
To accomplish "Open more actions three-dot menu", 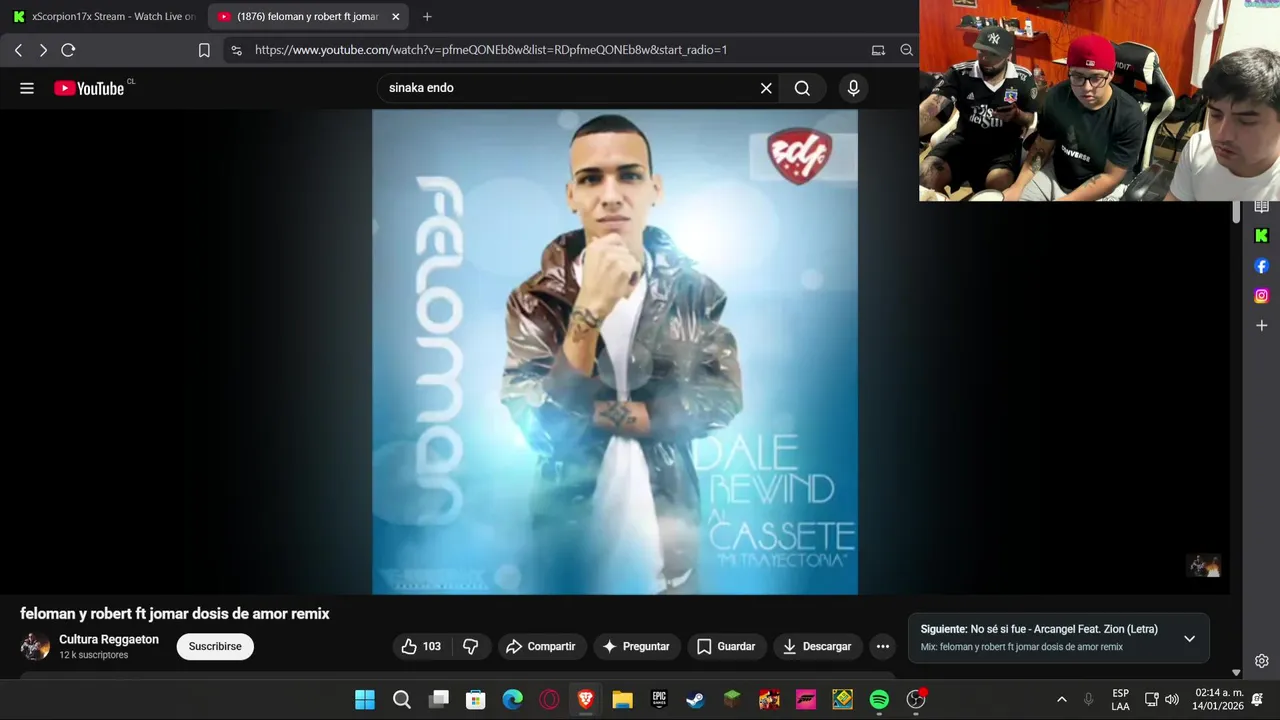I will click(x=882, y=647).
